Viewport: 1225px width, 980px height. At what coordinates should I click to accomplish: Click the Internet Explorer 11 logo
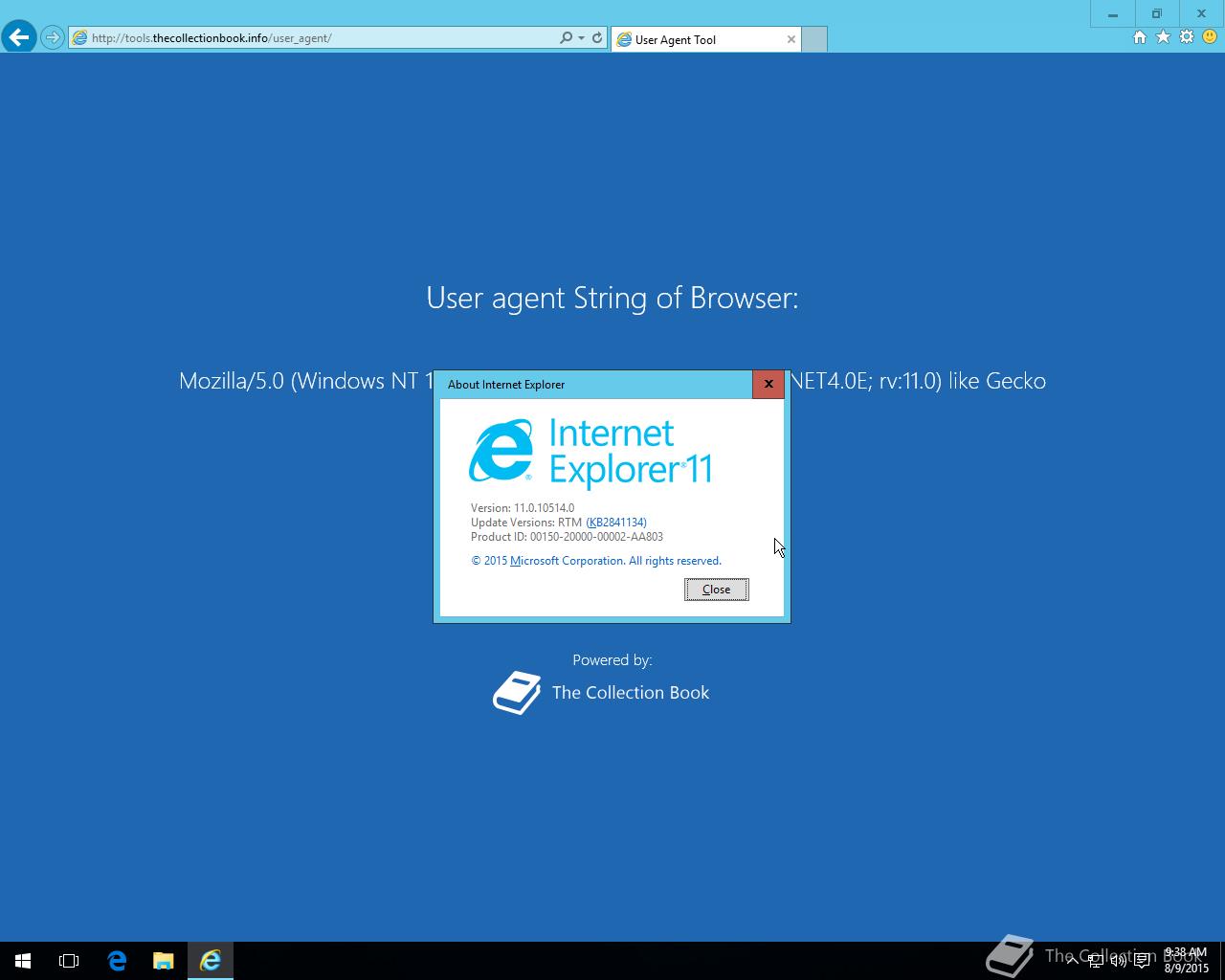[x=590, y=454]
